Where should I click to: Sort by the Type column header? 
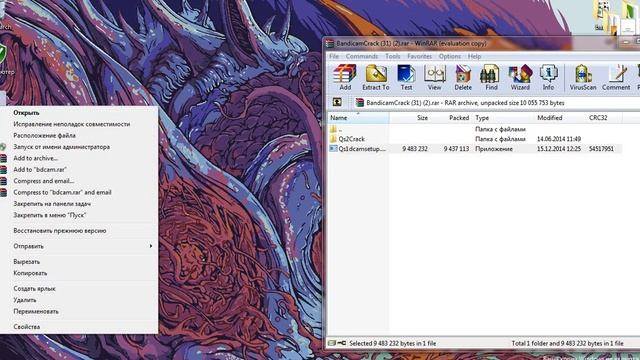503,118
